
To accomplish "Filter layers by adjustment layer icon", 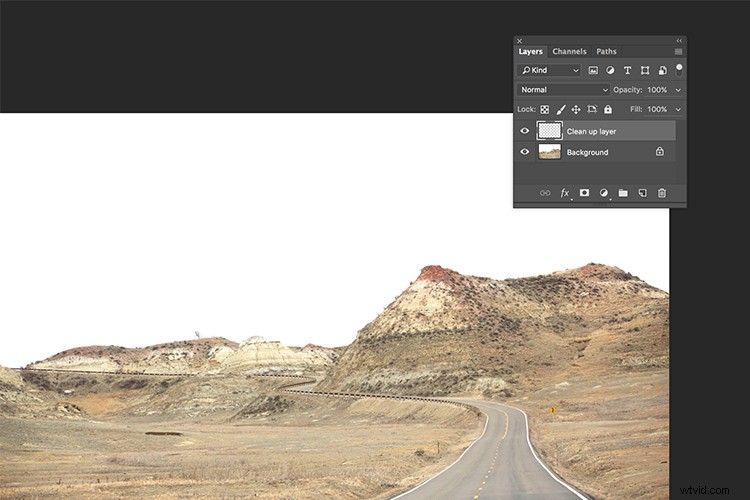I will [610, 70].
